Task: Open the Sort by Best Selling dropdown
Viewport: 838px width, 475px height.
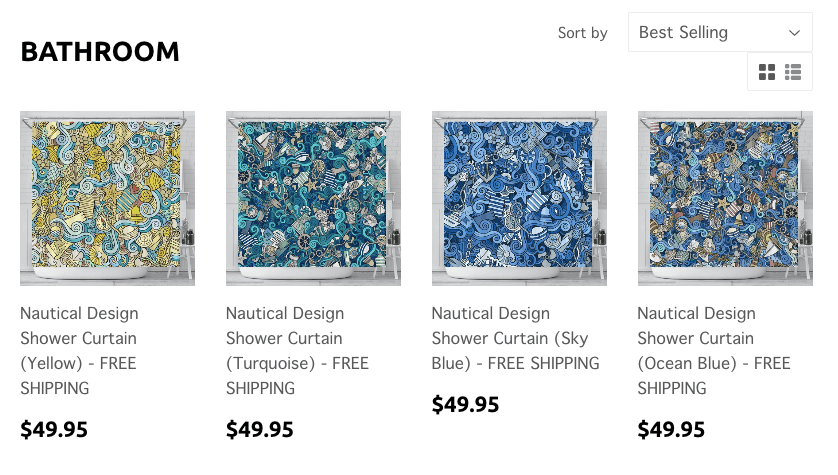Action: coord(720,32)
